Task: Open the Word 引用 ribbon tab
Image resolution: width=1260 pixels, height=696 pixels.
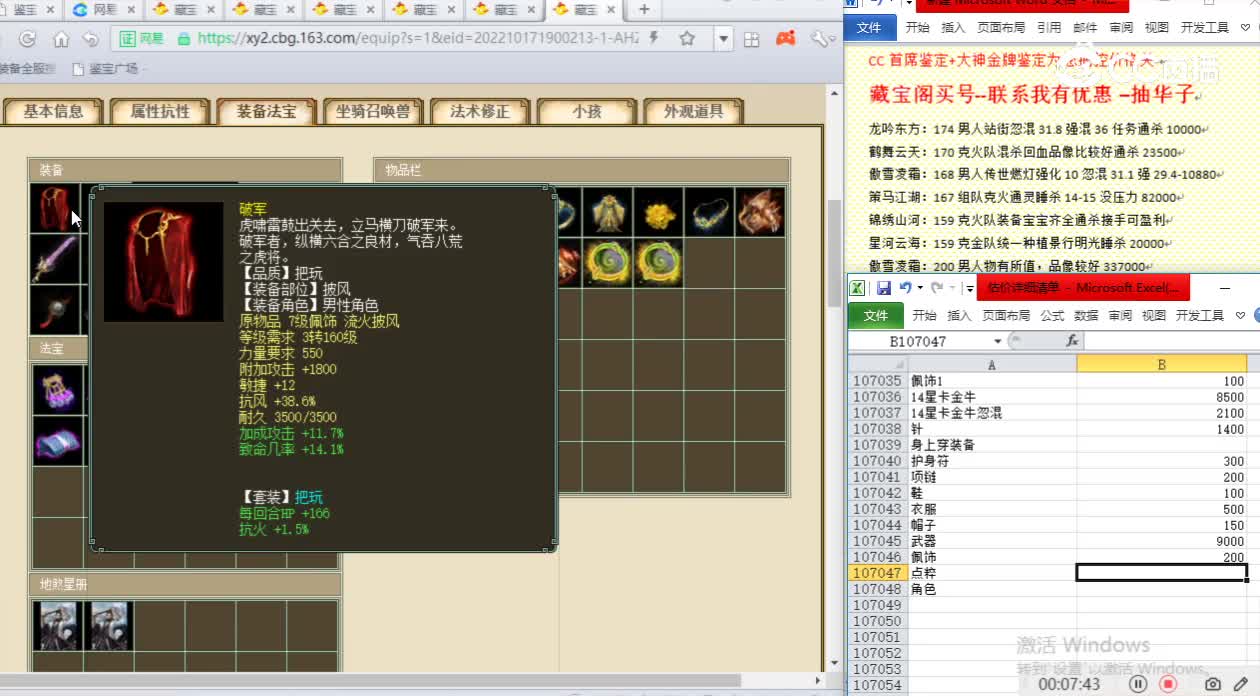Action: click(1049, 28)
